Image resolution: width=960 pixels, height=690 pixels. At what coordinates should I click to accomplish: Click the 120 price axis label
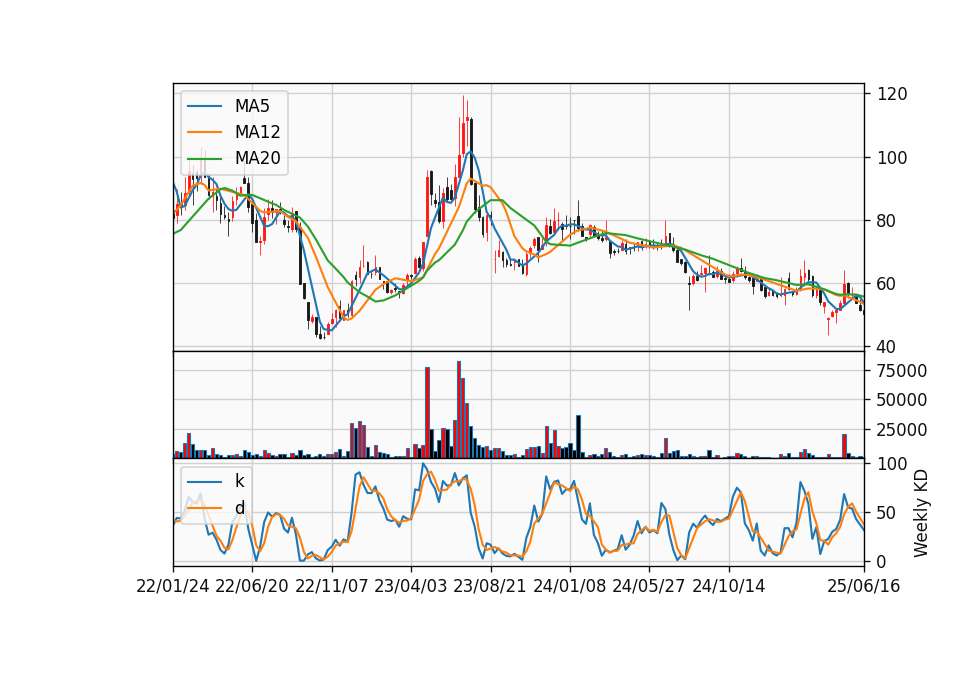(893, 94)
